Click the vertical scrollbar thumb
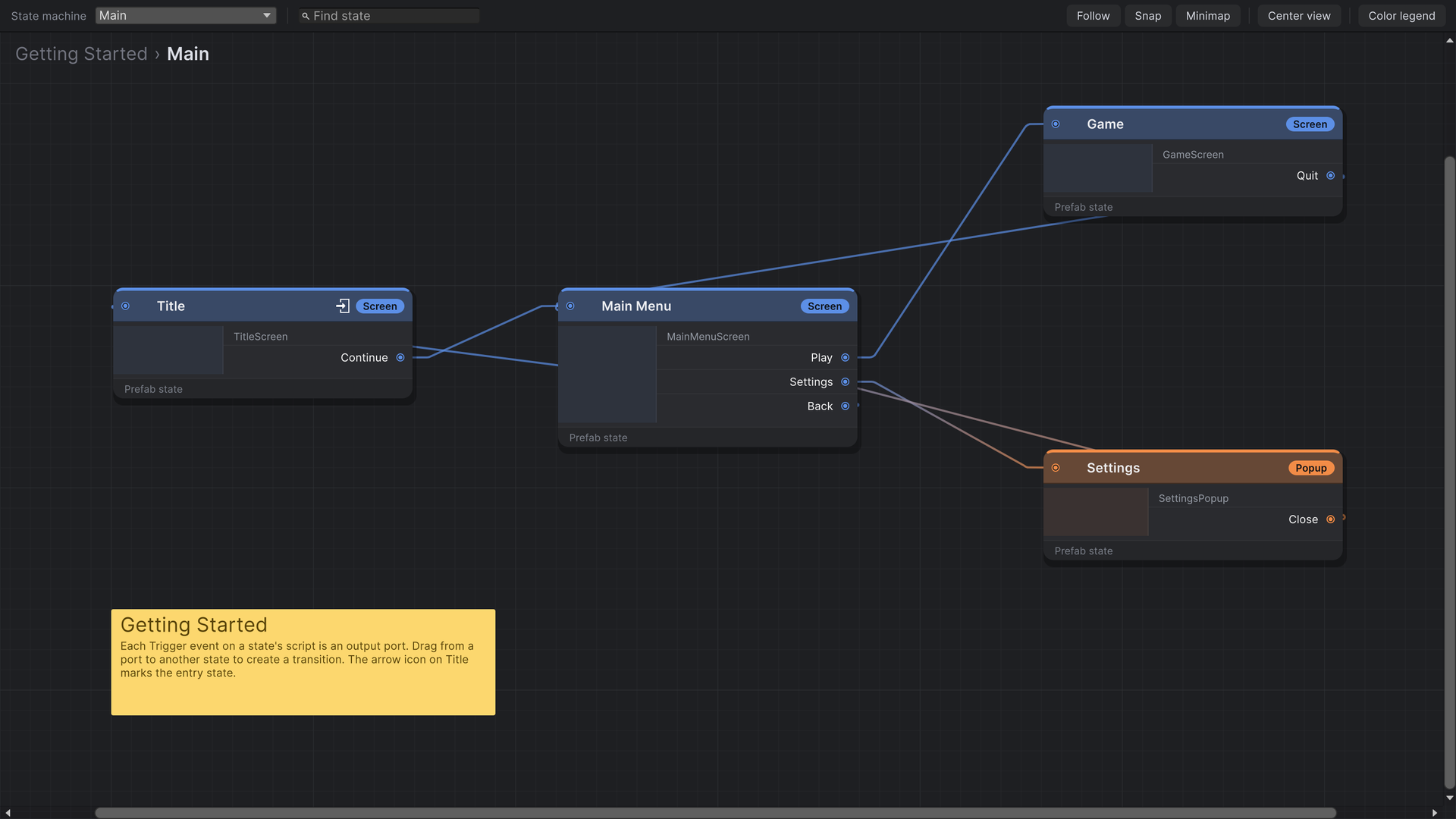Viewport: 1456px width, 819px height. tap(1450, 472)
